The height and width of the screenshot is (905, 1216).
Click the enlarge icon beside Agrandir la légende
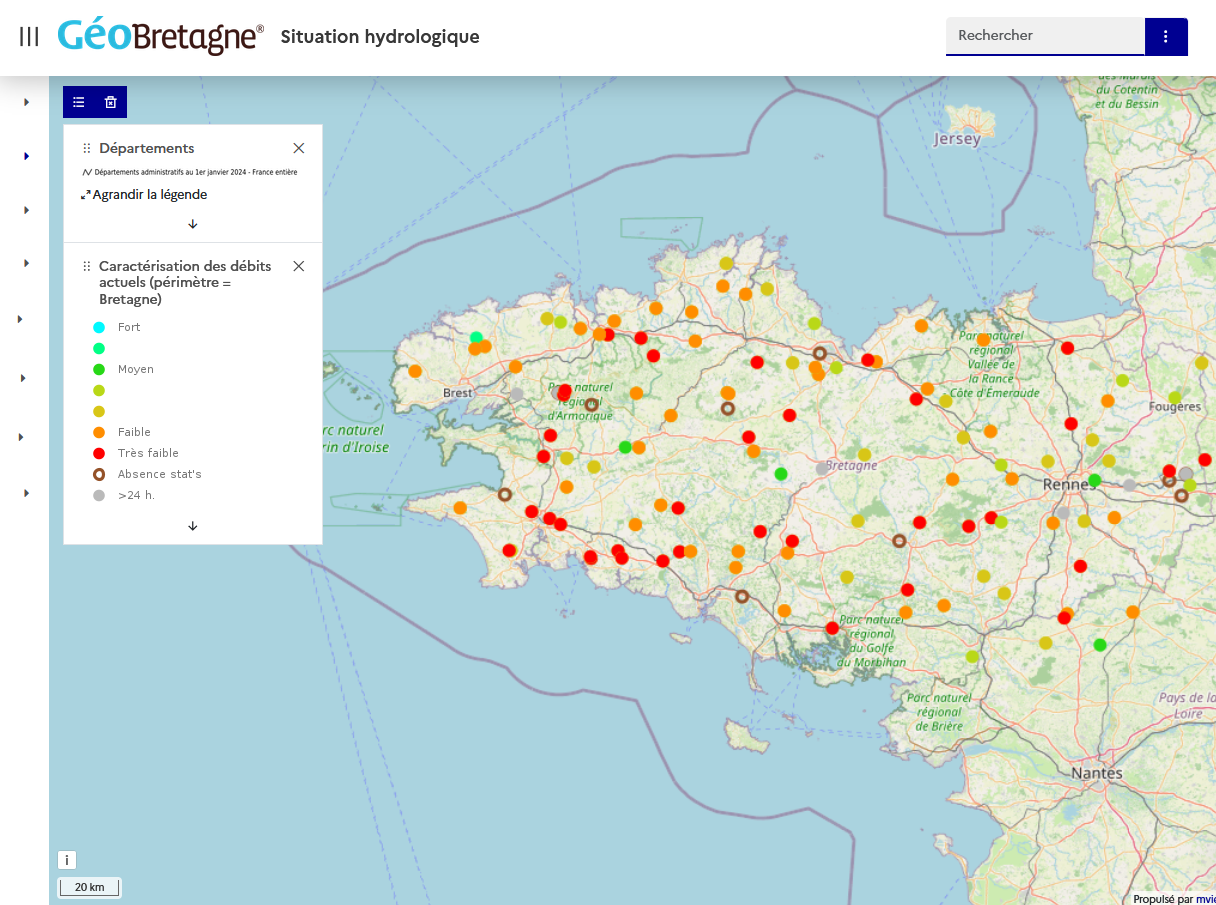[x=86, y=195]
